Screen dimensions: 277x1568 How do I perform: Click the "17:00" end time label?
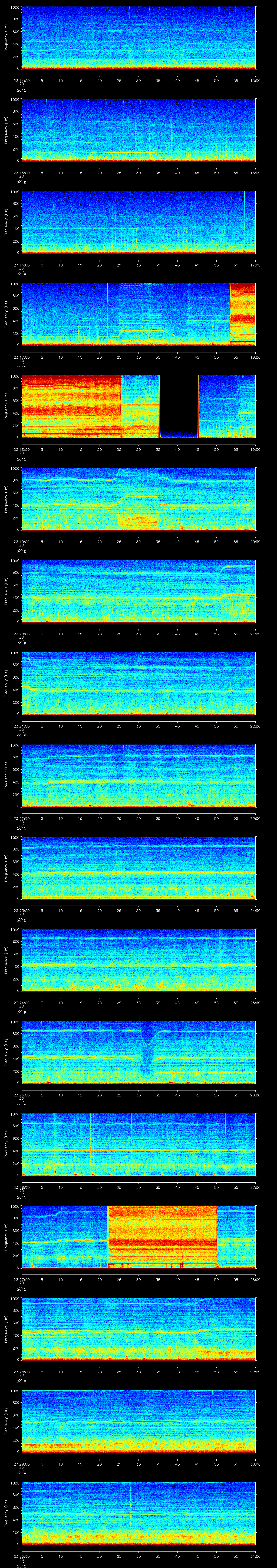(256, 265)
